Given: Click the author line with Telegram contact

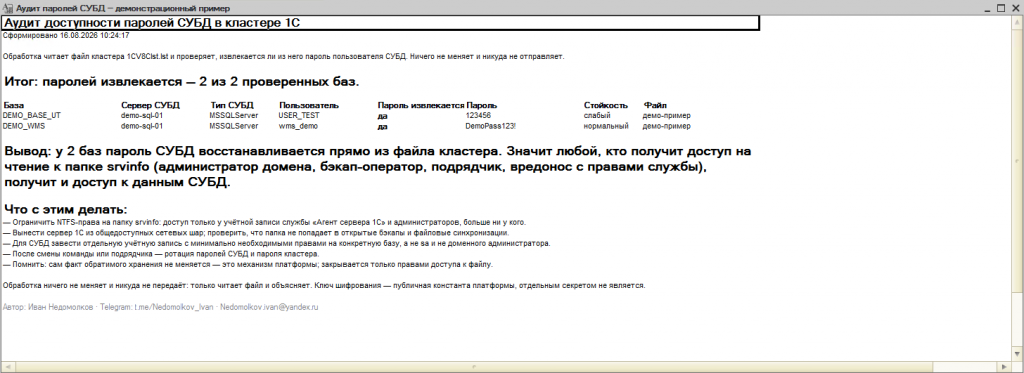Looking at the screenshot, I should pos(161,306).
